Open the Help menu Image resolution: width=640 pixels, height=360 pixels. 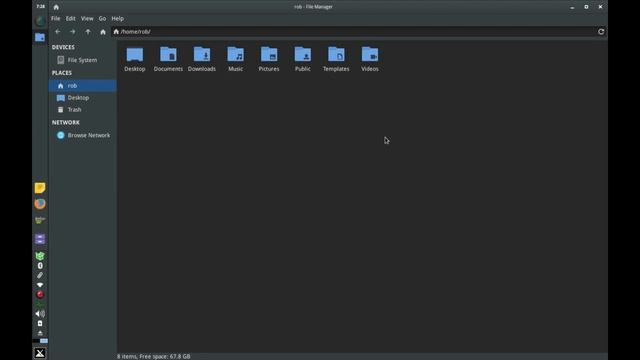coord(118,18)
